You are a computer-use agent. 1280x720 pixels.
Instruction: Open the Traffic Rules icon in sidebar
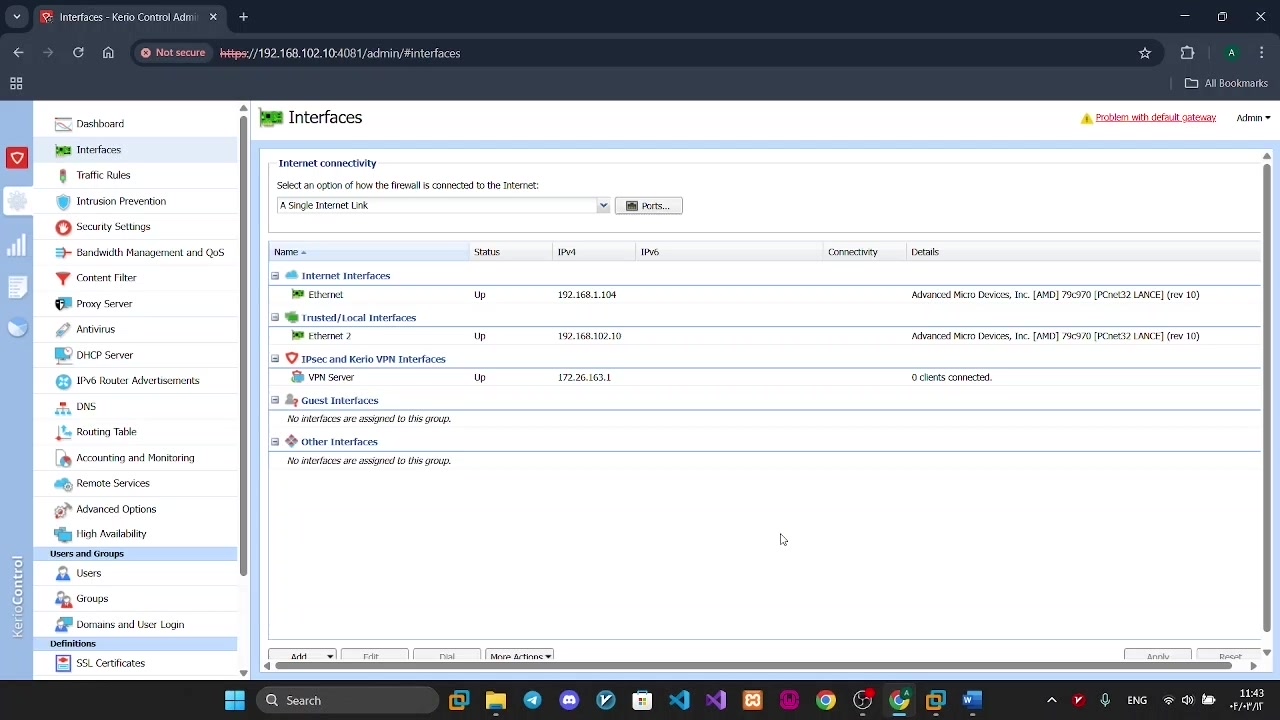[63, 175]
